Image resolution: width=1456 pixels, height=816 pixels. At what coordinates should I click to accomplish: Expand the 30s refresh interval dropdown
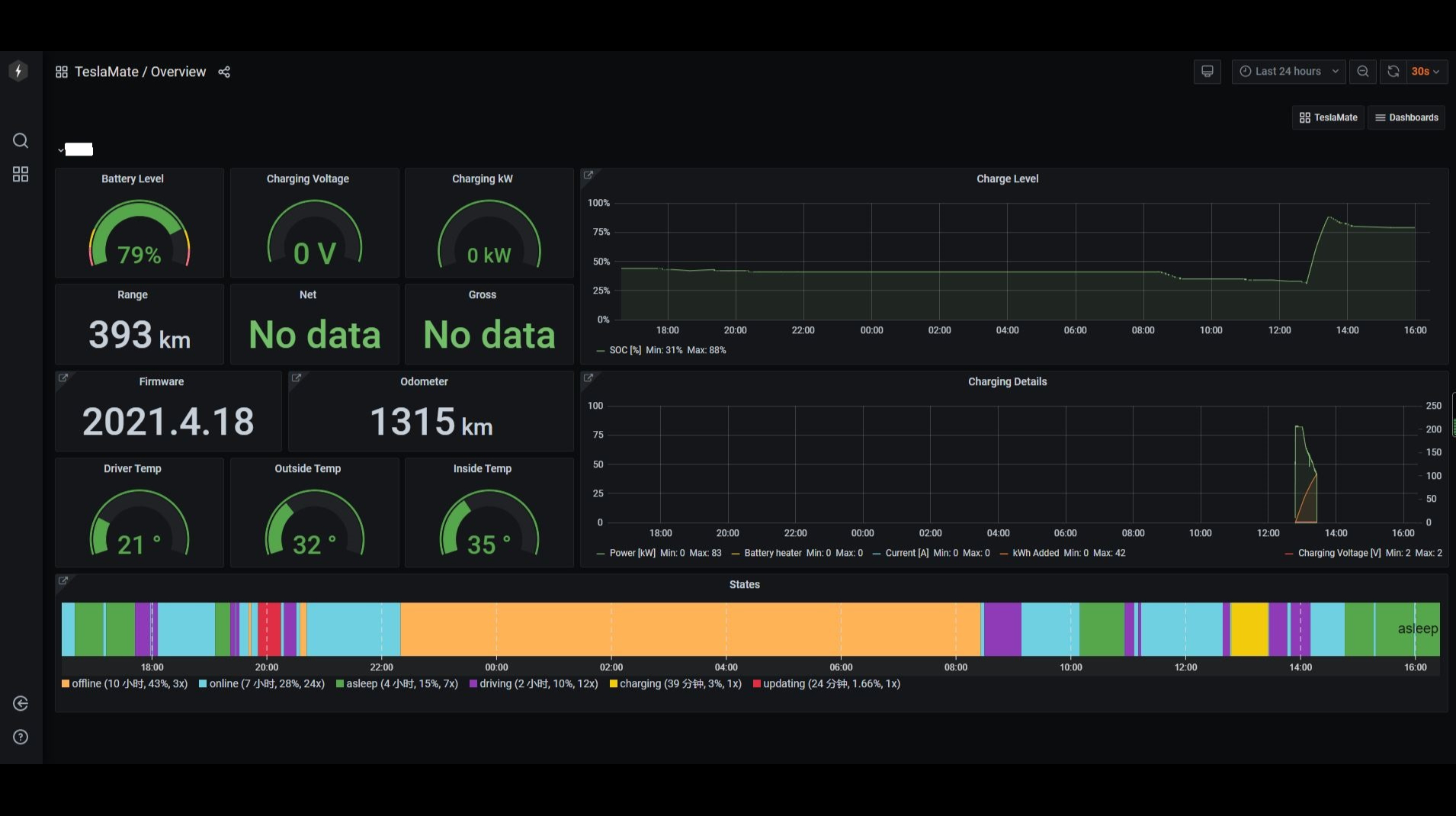1426,71
